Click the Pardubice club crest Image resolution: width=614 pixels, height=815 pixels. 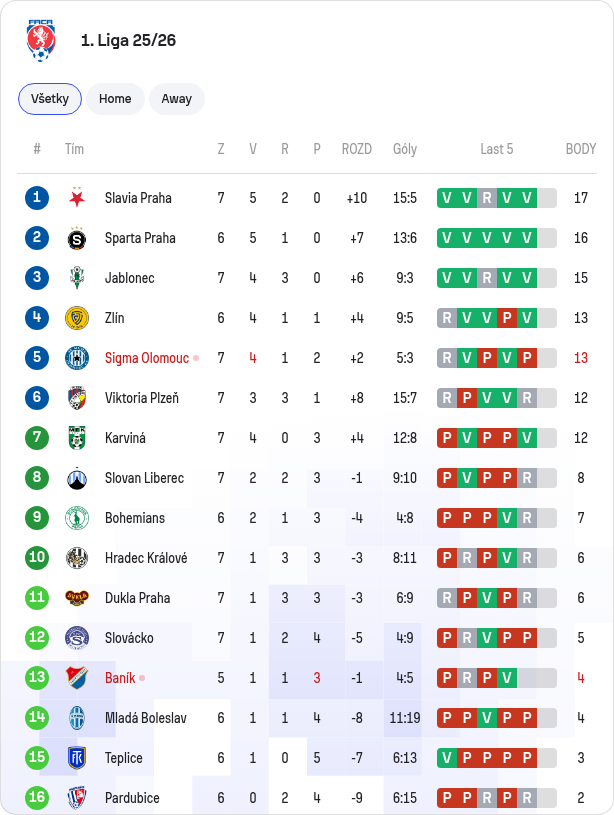(77, 798)
